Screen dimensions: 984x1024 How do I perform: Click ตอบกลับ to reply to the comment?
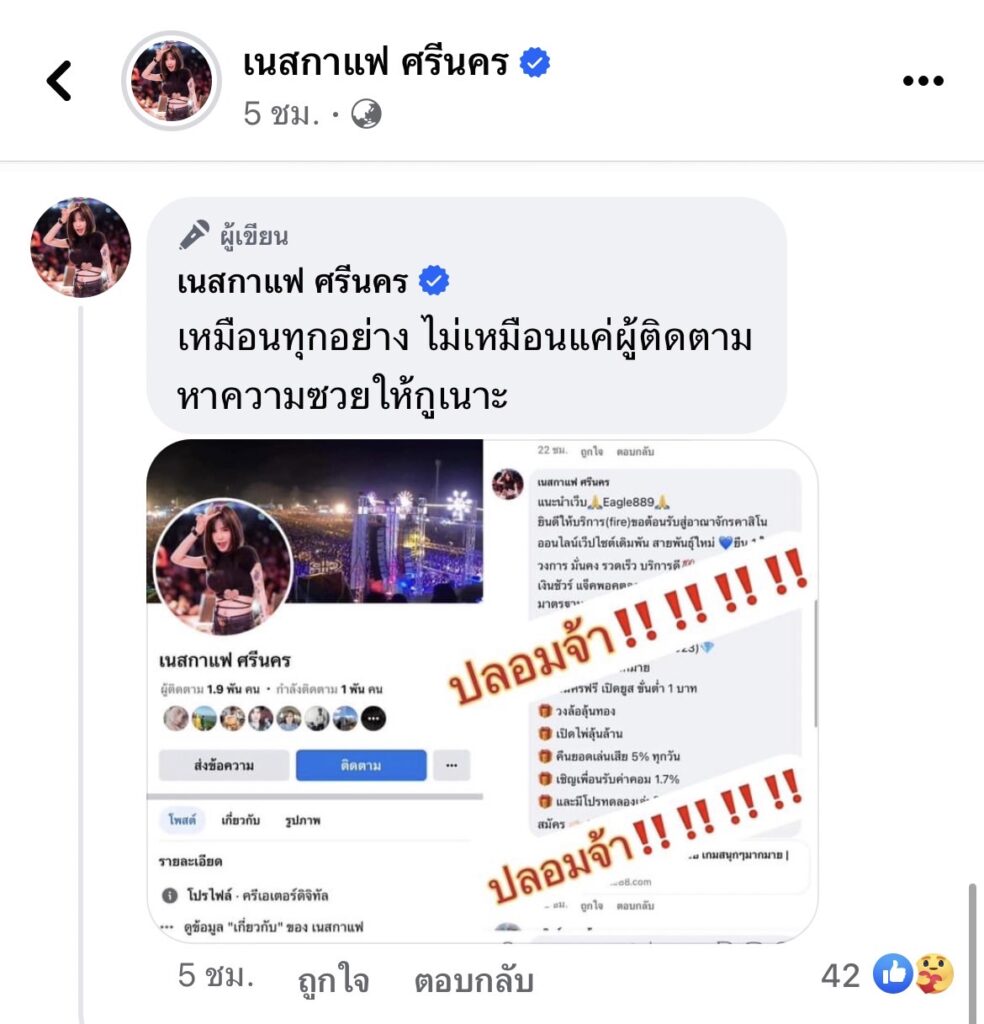click(474, 980)
